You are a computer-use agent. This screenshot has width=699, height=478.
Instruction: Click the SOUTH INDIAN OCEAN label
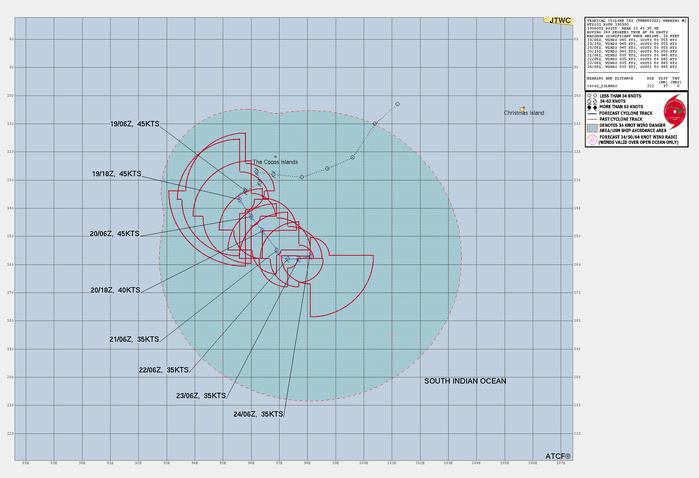[x=465, y=381]
